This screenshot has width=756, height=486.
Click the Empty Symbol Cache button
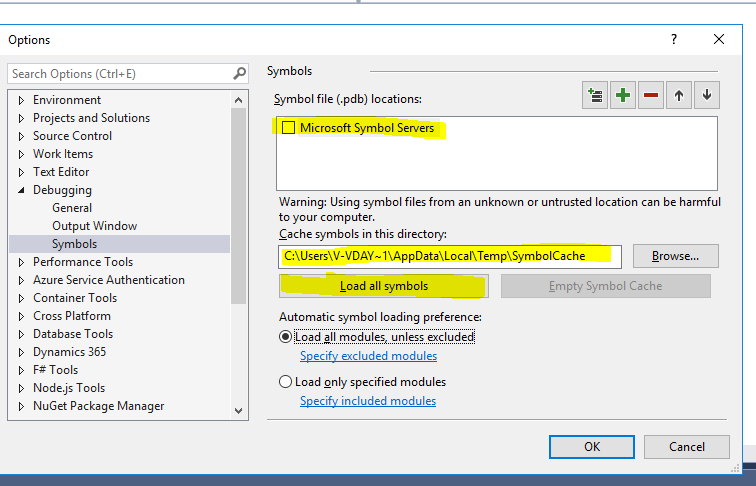coord(606,286)
